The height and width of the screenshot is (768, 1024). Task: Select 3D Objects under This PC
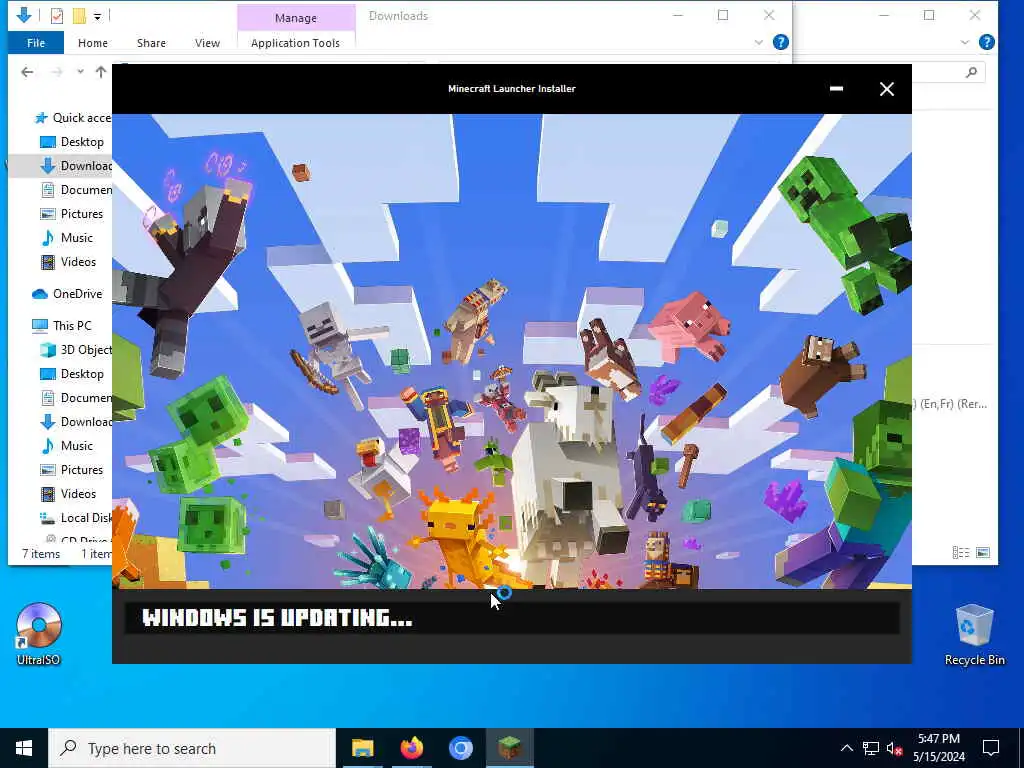pos(76,350)
